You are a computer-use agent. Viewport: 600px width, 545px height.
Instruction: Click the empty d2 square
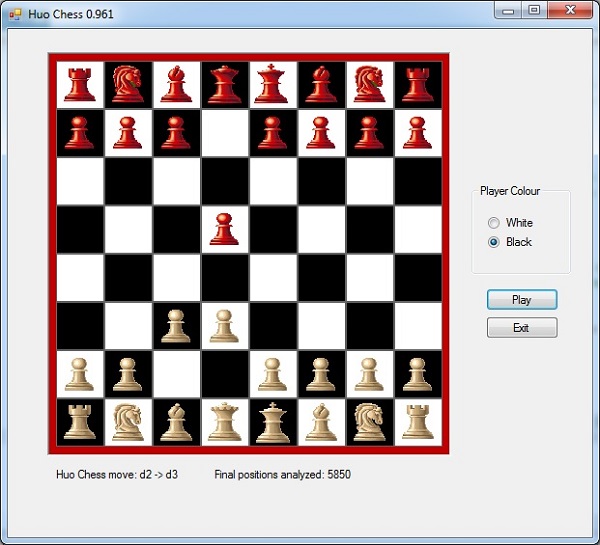[x=225, y=374]
